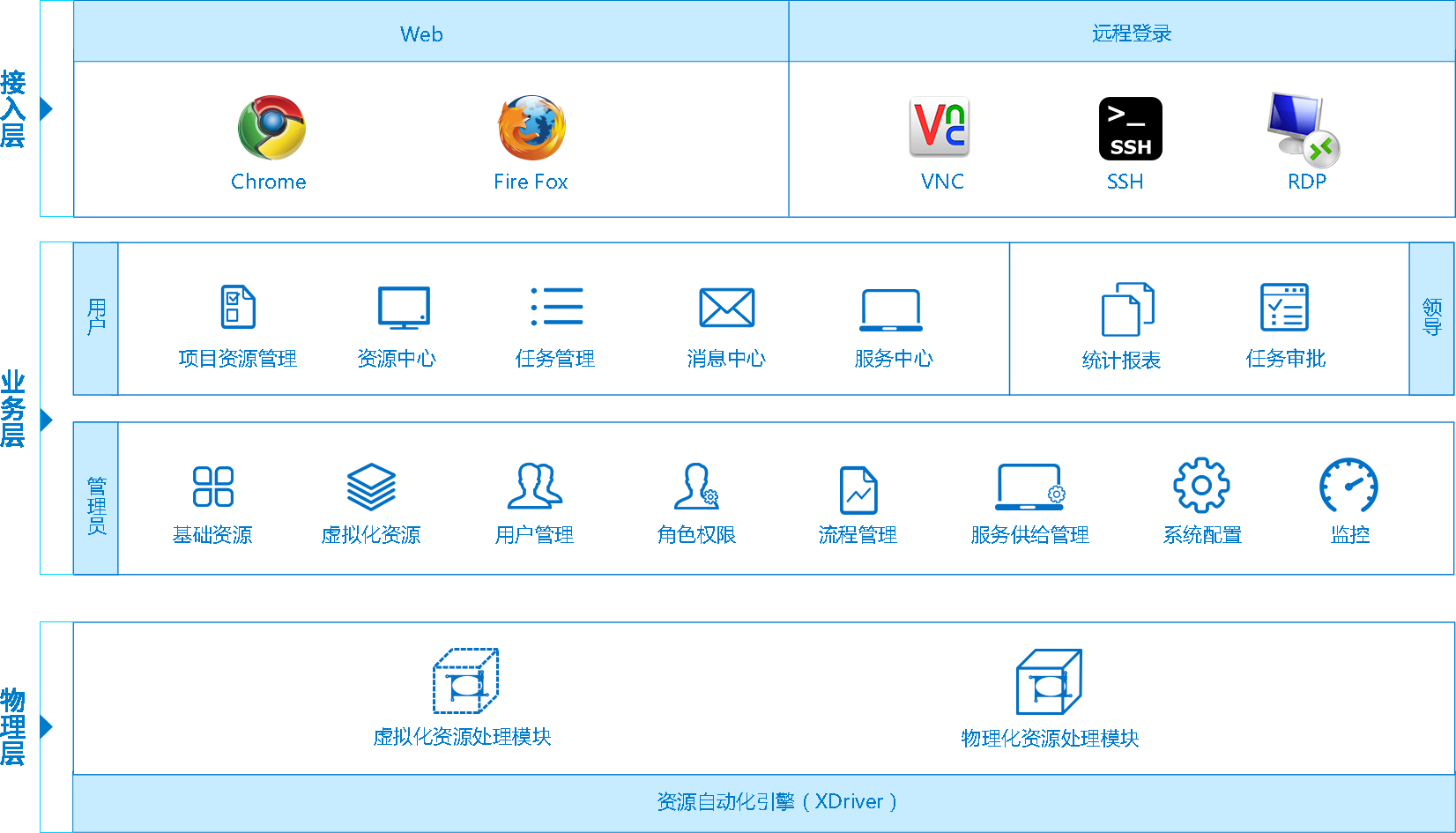This screenshot has height=833, width=1456.
Task: Select the Fire Fox browser icon
Action: (x=531, y=128)
